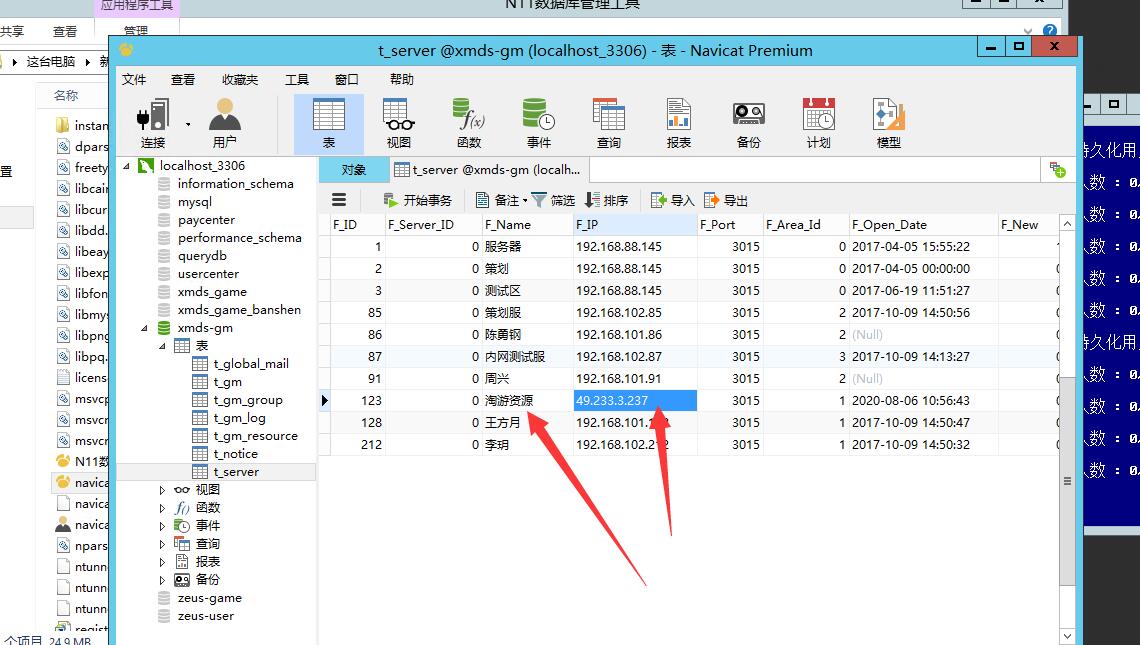Image resolution: width=1140 pixels, height=645 pixels.
Task: Click the Event (事件) clock icon
Action: [x=538, y=117]
